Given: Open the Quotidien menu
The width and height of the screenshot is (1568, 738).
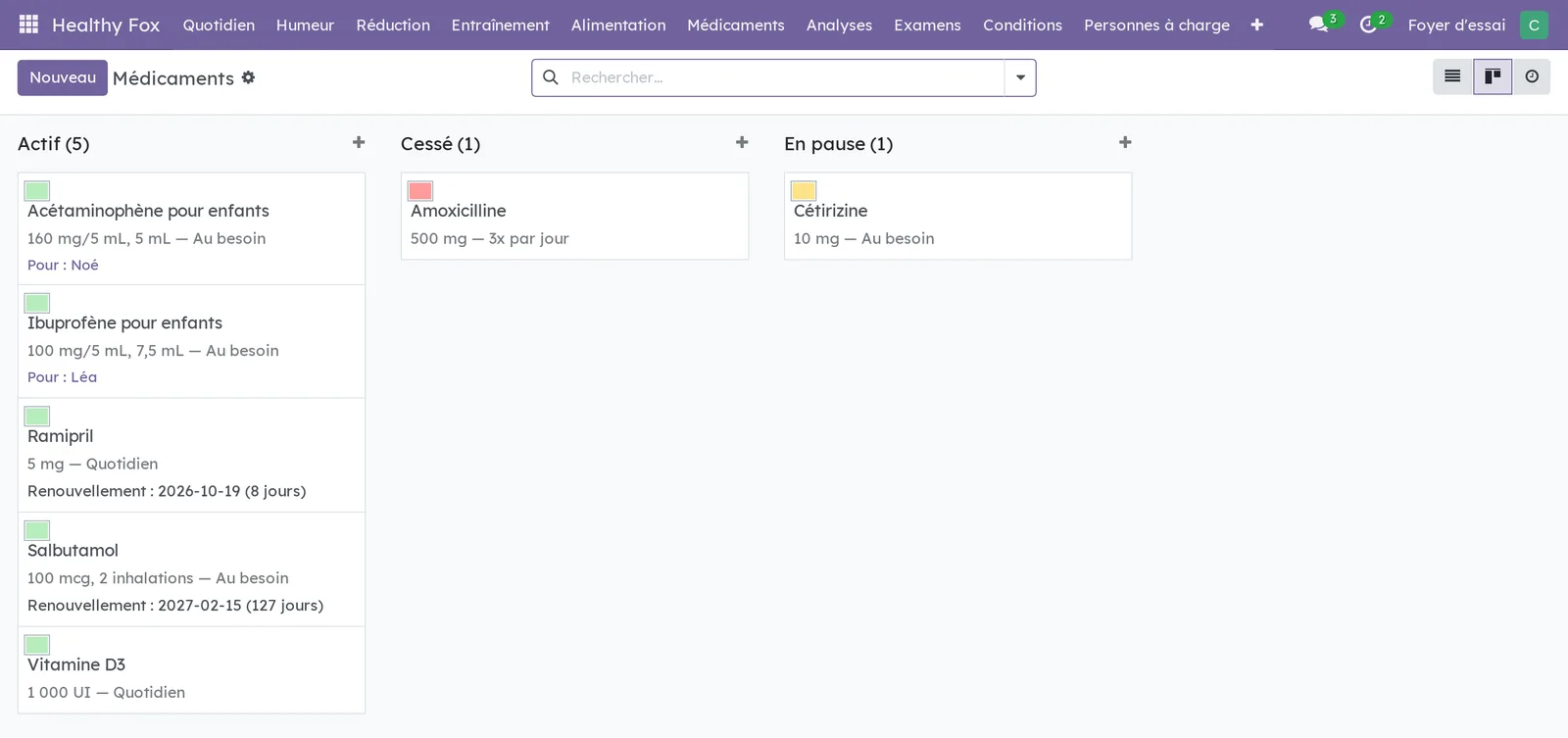Looking at the screenshot, I should click(x=219, y=25).
